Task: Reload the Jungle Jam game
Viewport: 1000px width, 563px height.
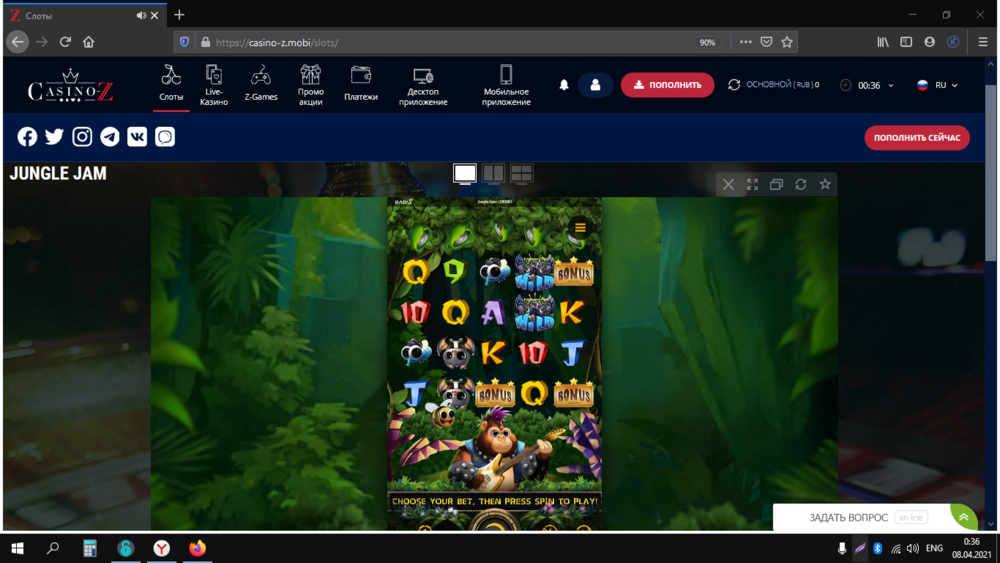Action: (x=801, y=184)
